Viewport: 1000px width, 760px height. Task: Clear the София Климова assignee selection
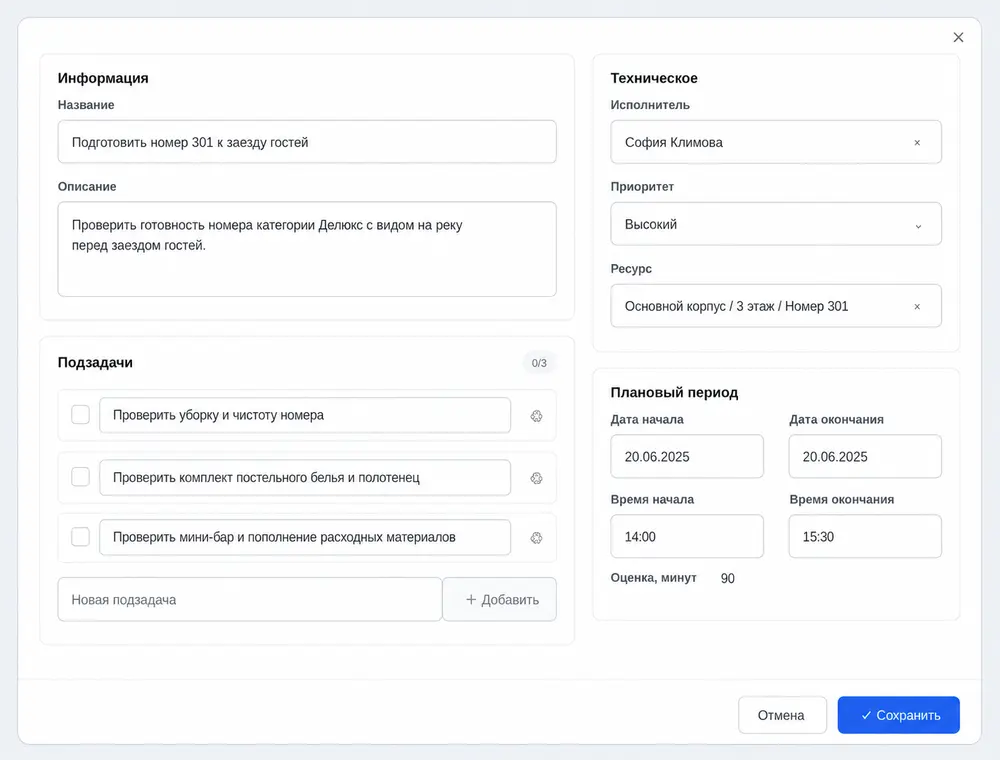pyautogui.click(x=916, y=143)
